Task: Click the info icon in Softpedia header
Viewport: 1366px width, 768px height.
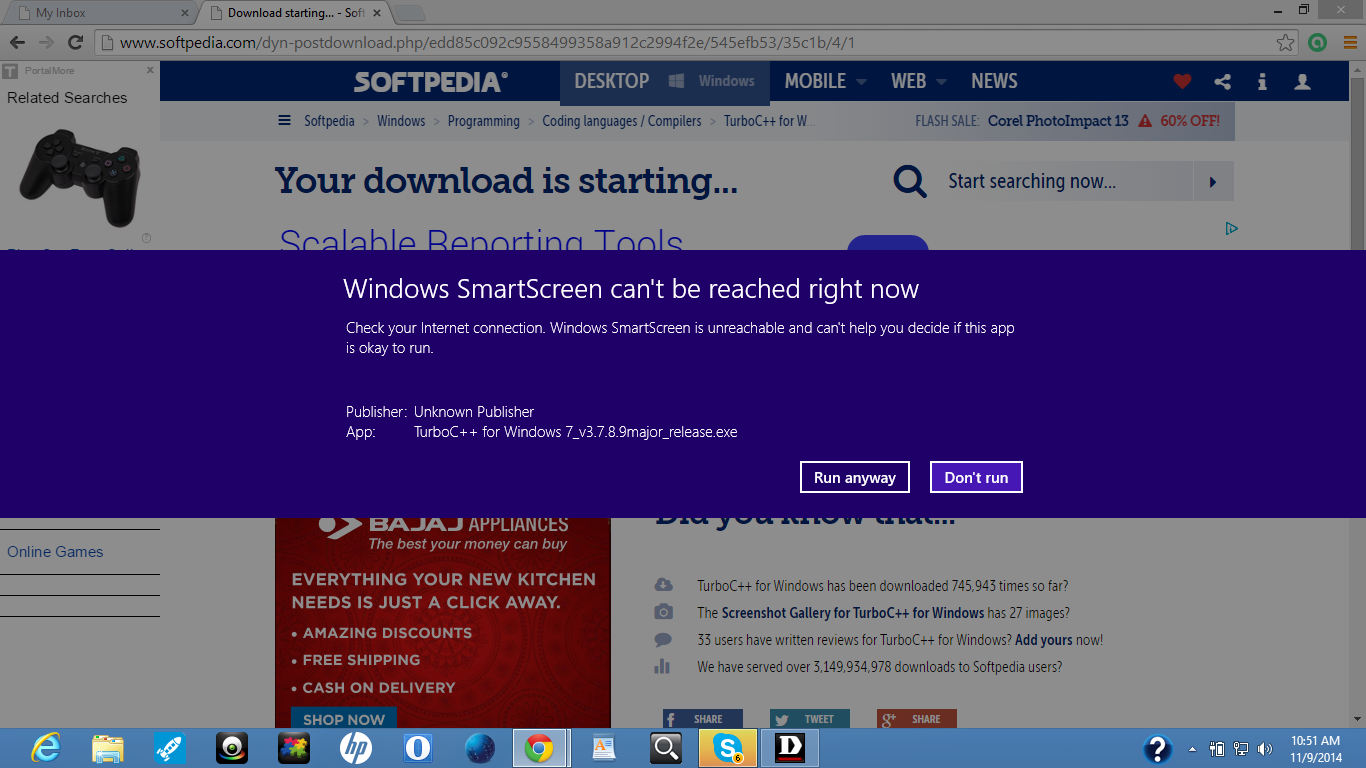Action: click(1262, 82)
